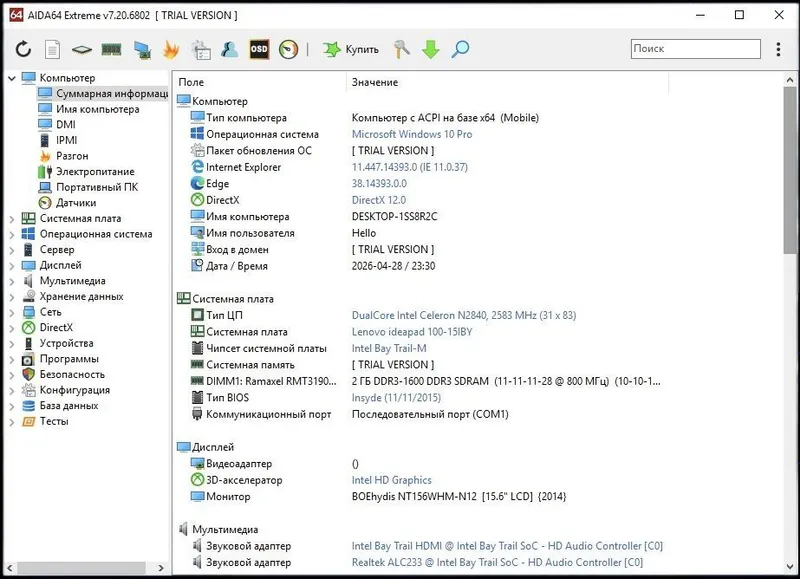Open the Internet Explorer version link
Screen dimensions: 800x579
pos(410,167)
